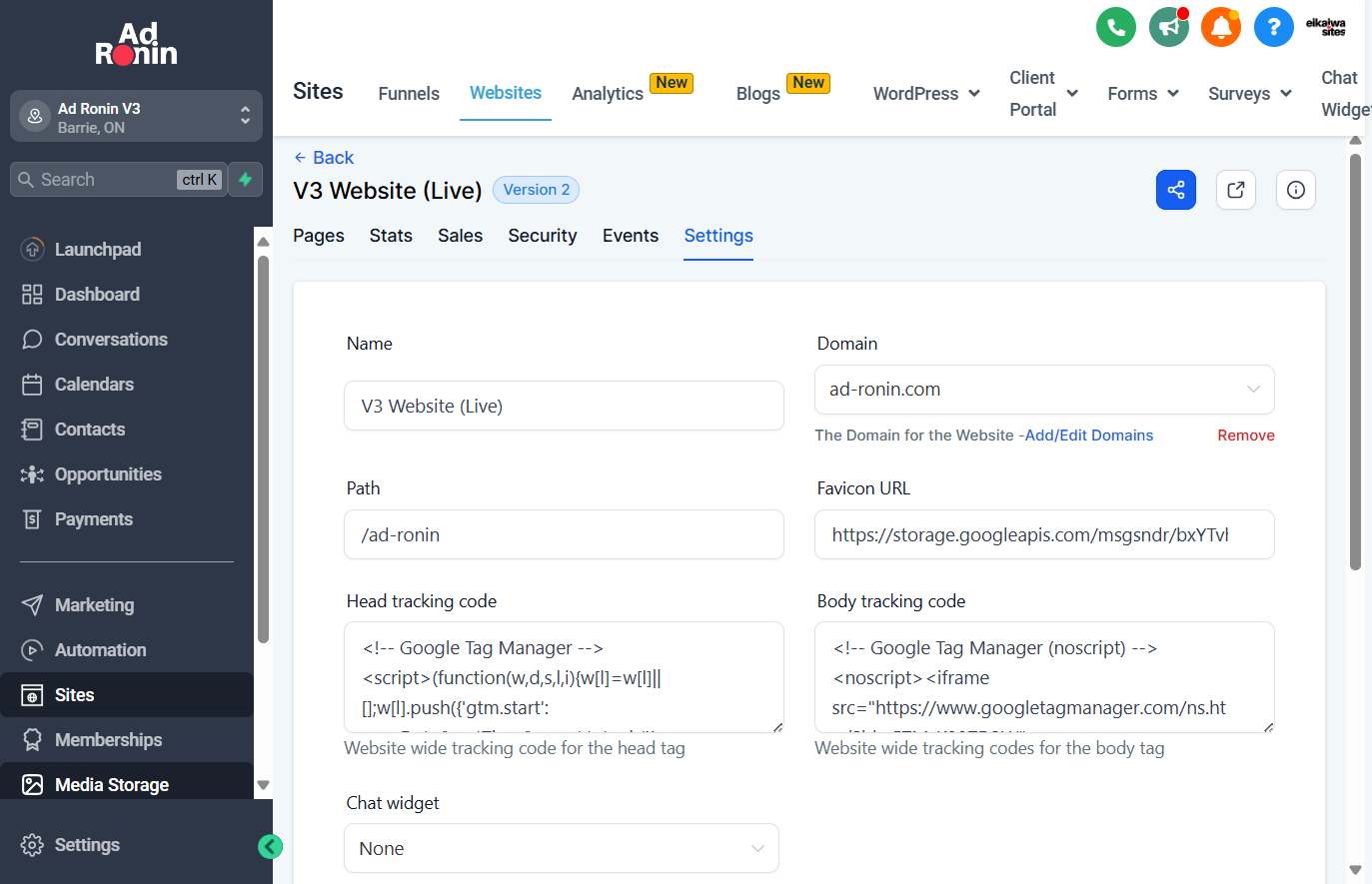Expand the WordPress dropdown menu
The height and width of the screenshot is (884, 1372).
[x=926, y=94]
